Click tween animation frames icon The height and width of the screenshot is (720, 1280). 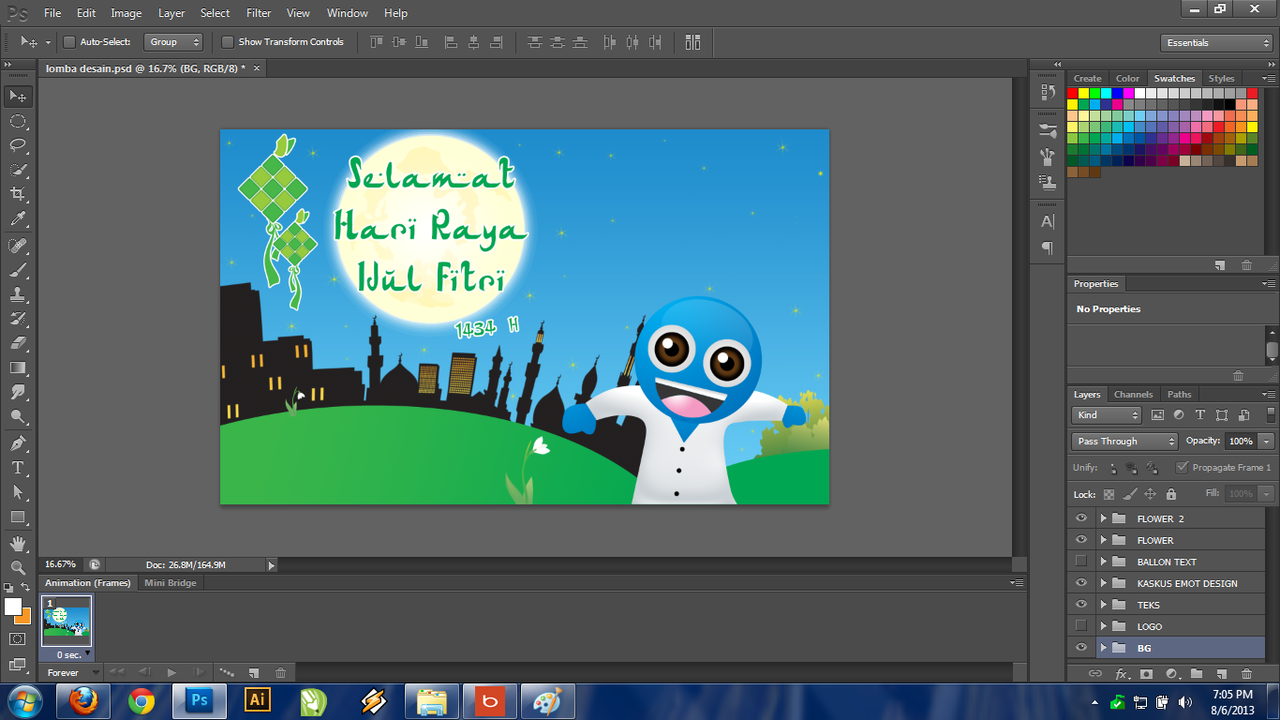[227, 673]
